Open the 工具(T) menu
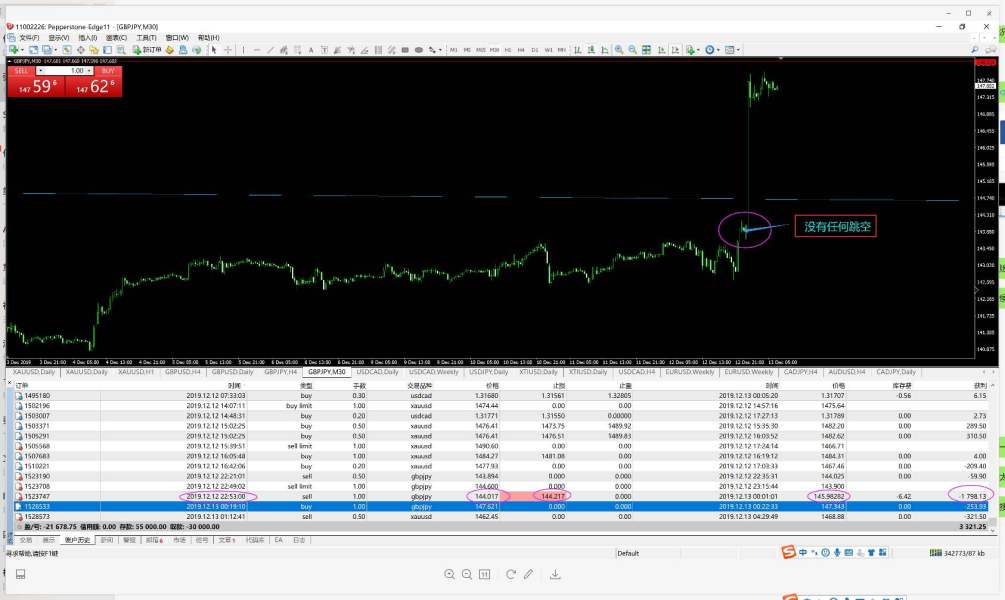 146,38
